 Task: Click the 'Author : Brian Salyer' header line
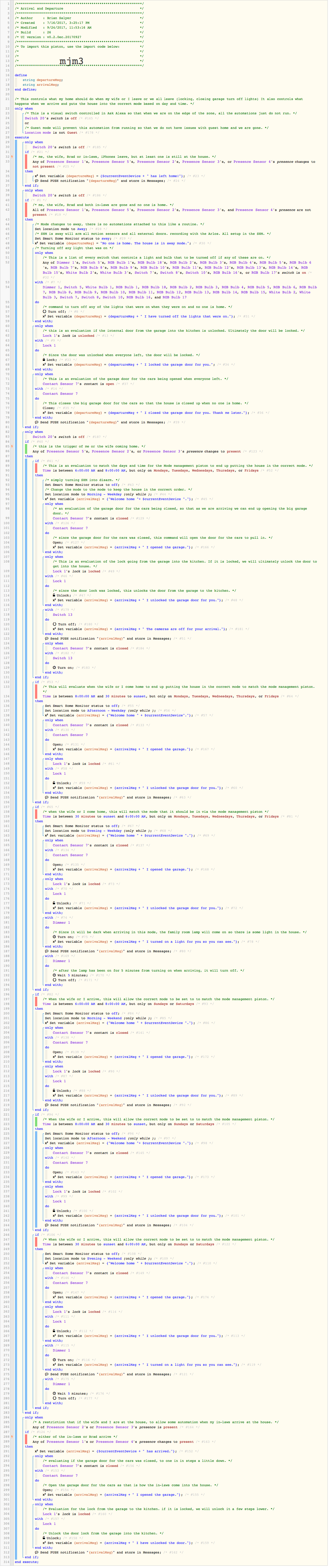click(x=79, y=18)
